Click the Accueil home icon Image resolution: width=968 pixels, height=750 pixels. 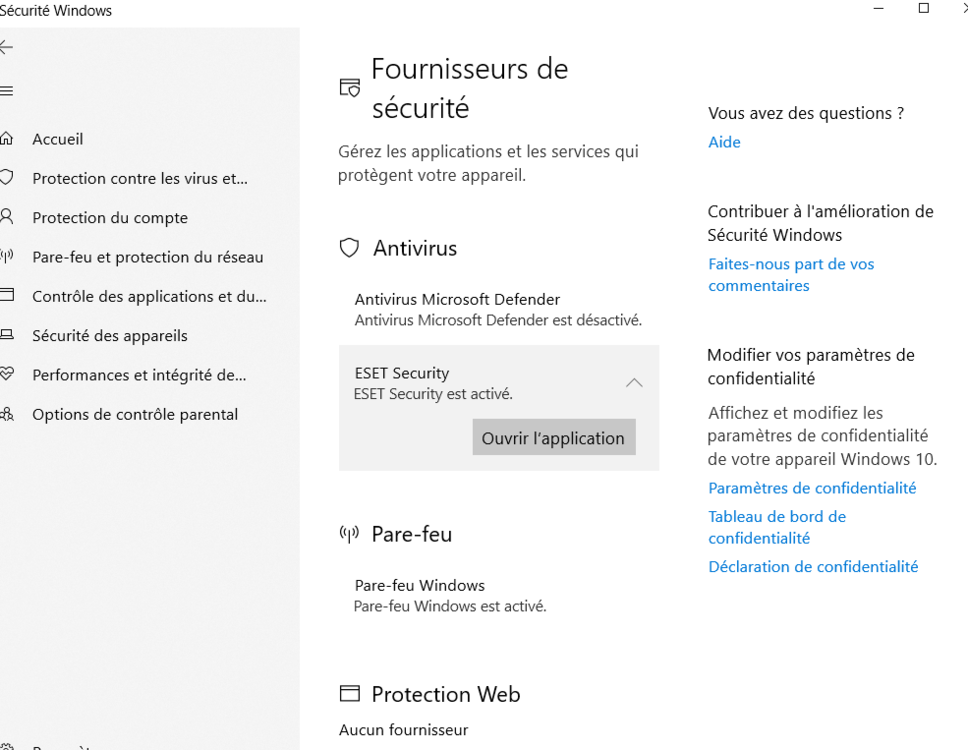[x=6, y=139]
